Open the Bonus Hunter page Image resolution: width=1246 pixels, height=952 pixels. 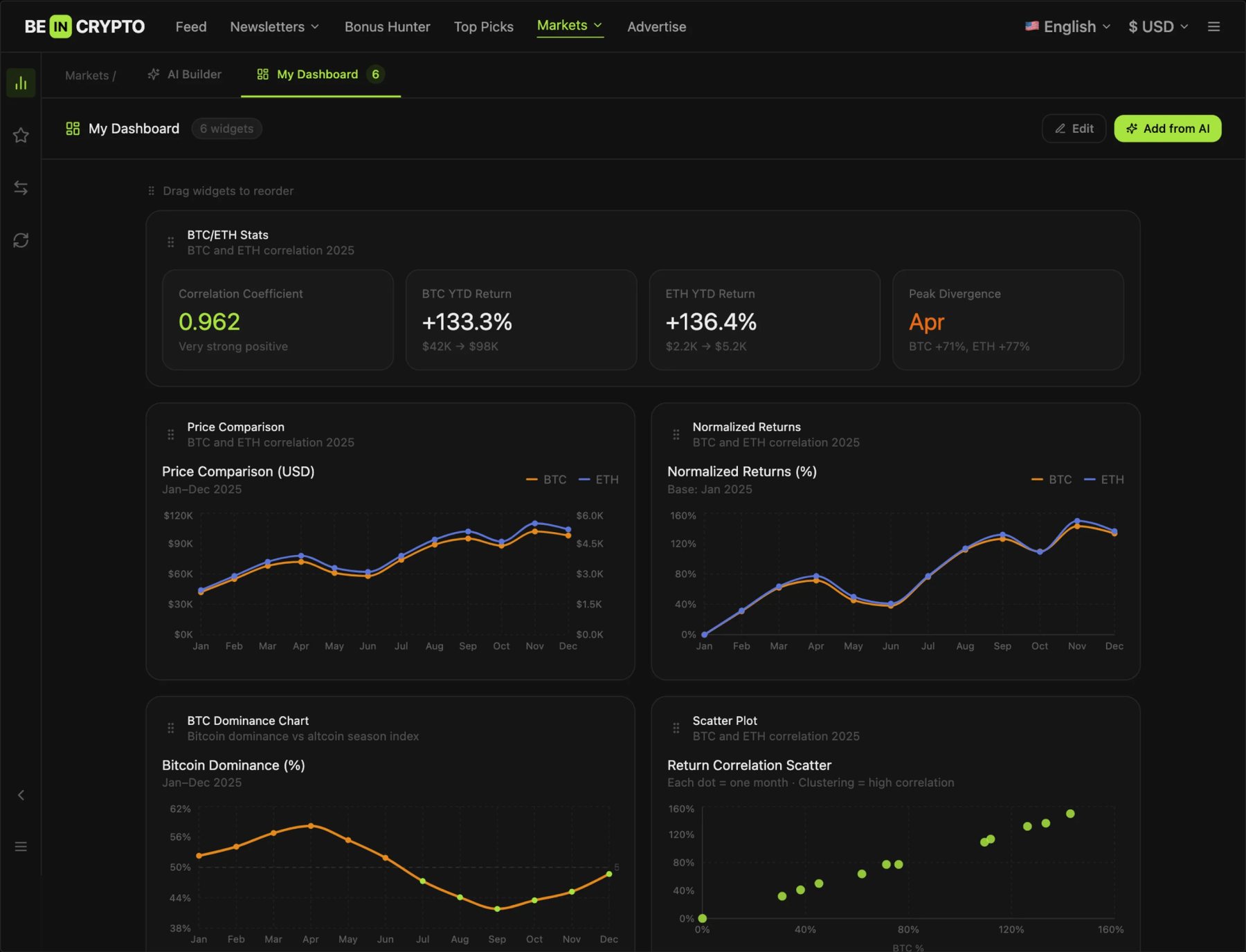[x=388, y=26]
